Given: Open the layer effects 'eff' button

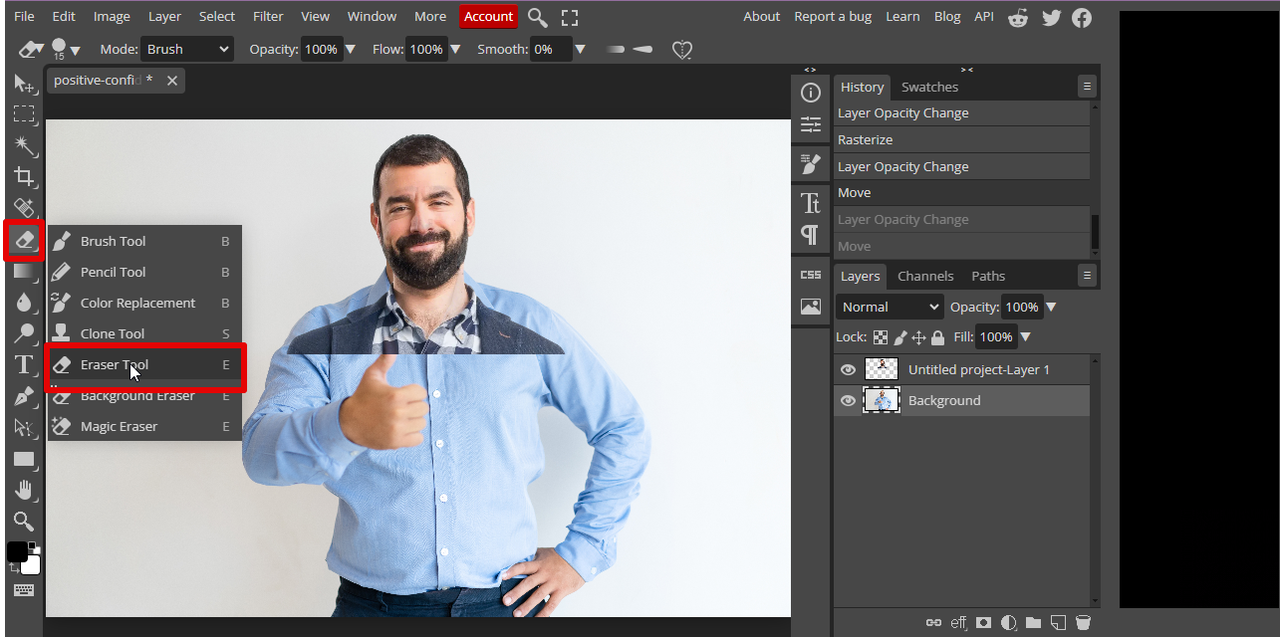Looking at the screenshot, I should [x=959, y=622].
